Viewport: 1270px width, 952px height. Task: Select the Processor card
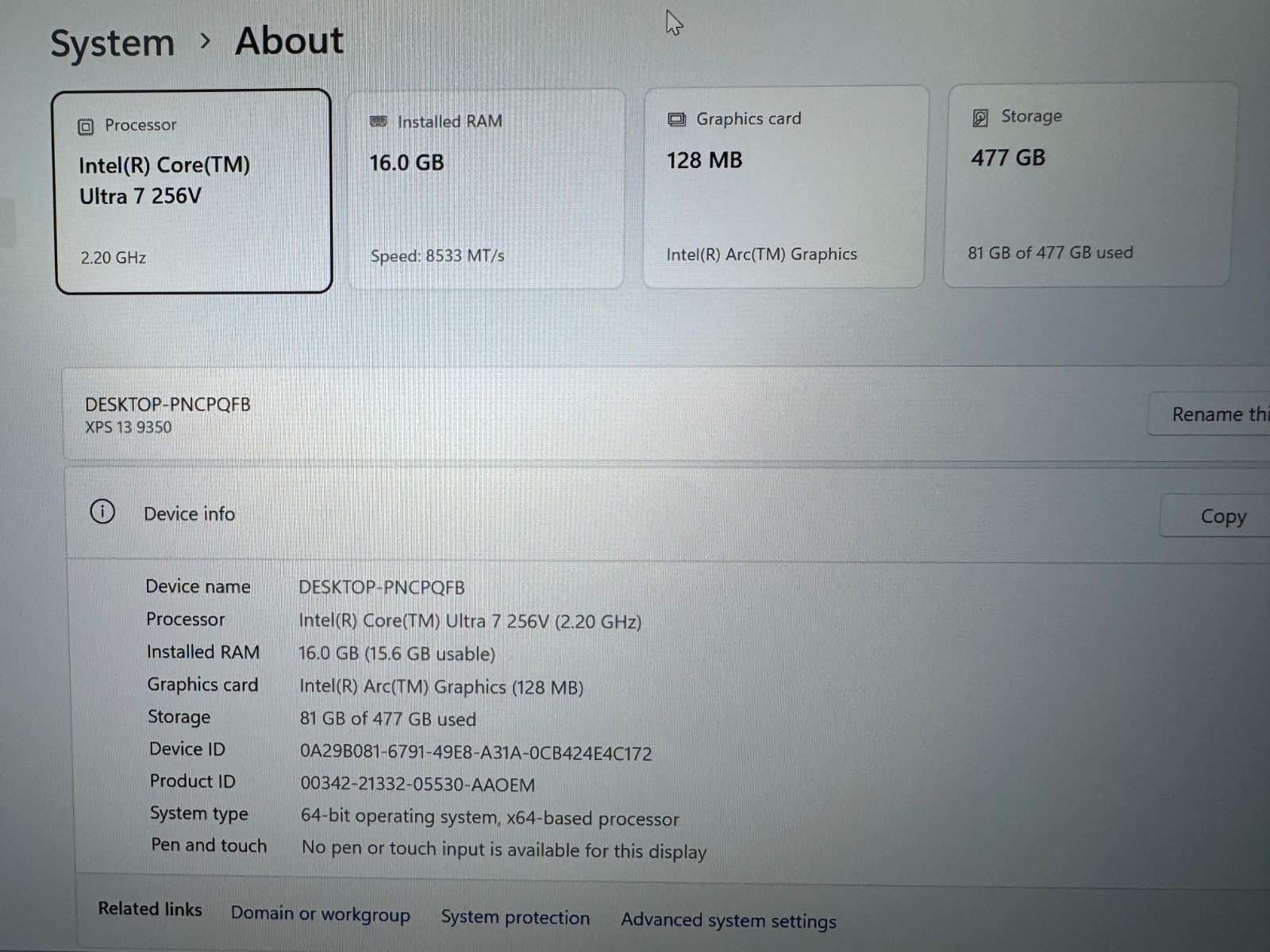coord(193,191)
